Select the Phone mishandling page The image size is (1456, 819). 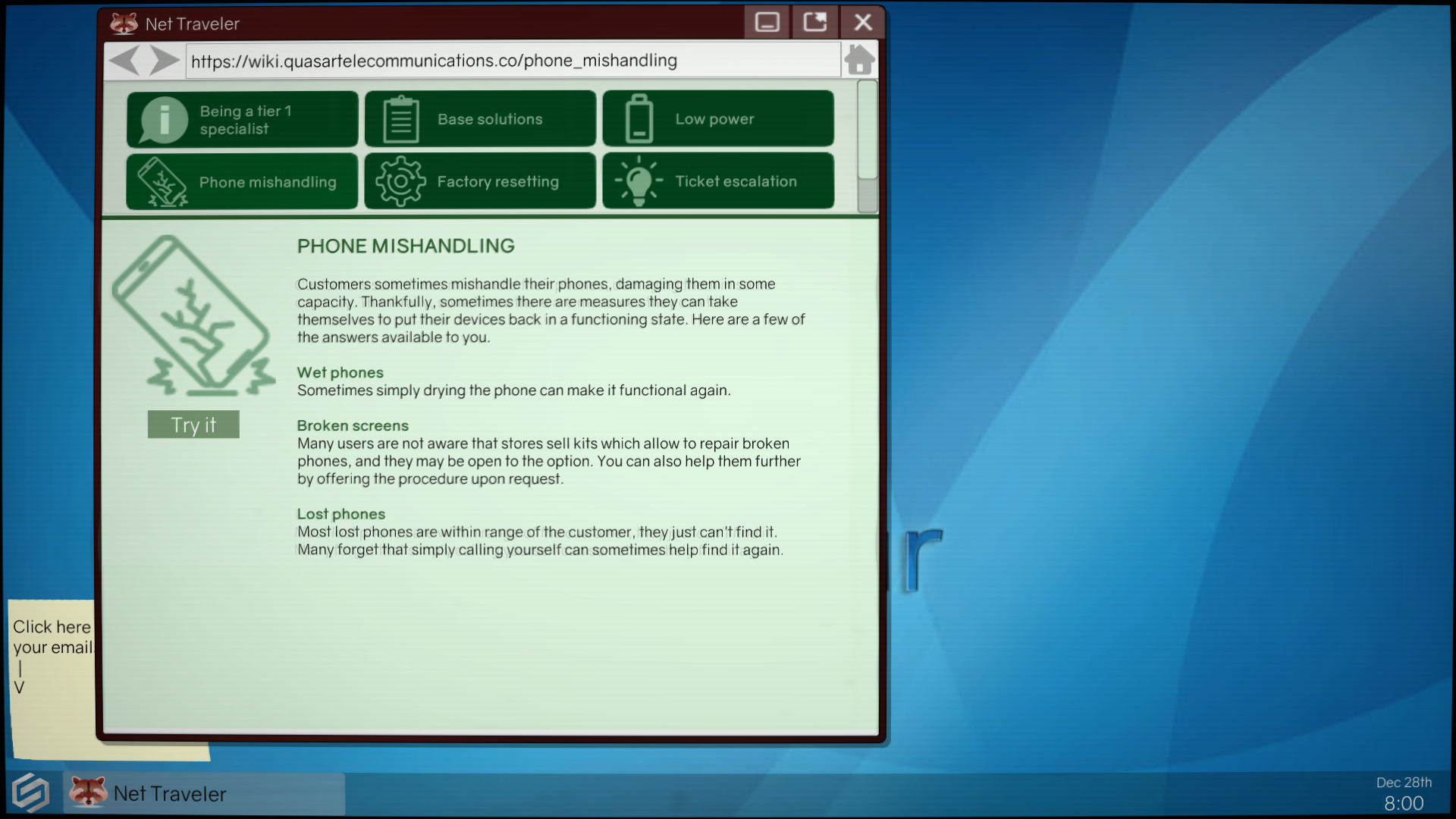[x=243, y=181]
